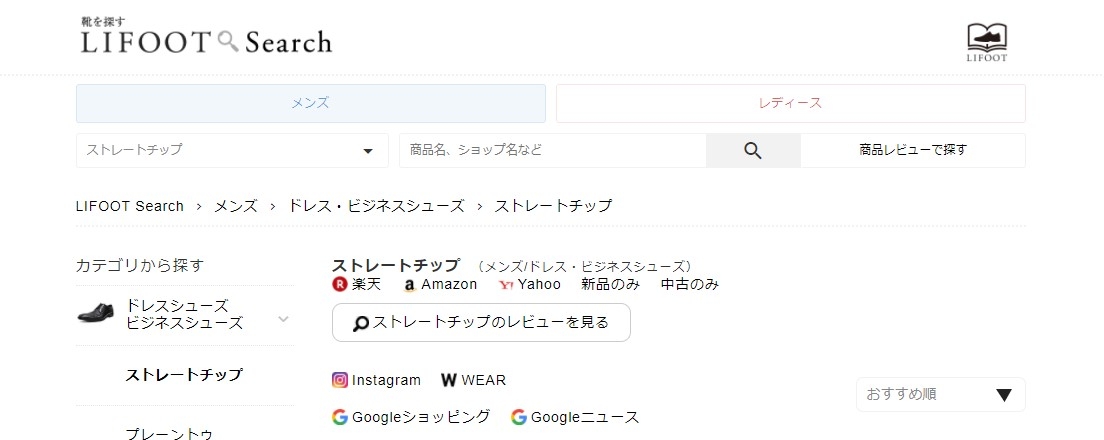The width and height of the screenshot is (1104, 440).
Task: Click ストレートチップのレビューを見る button
Action: click(481, 323)
